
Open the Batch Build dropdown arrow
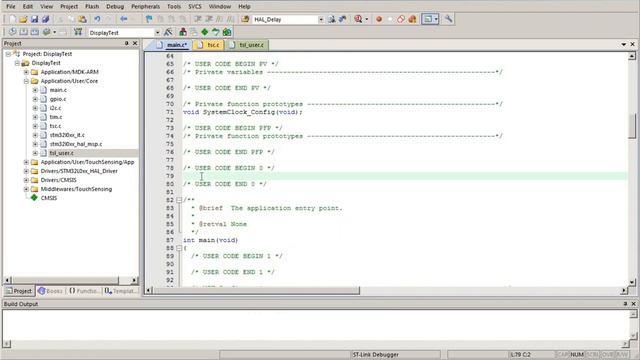point(54,32)
